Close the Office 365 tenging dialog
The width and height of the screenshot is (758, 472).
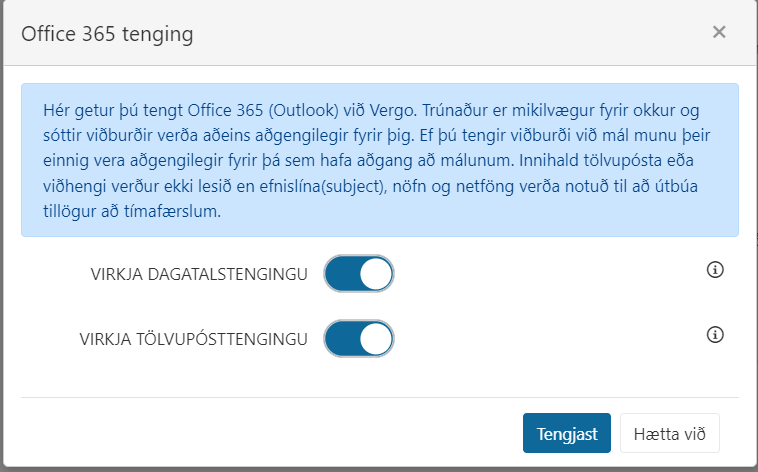(719, 32)
